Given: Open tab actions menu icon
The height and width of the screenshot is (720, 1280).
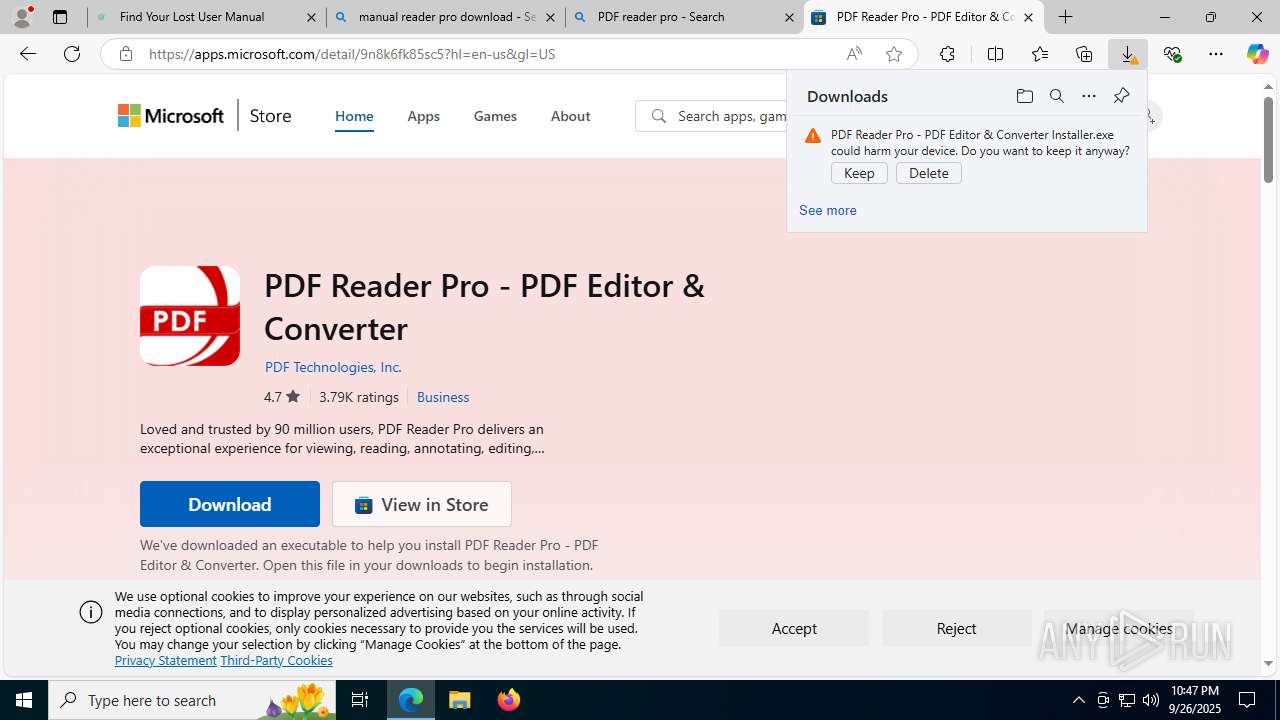Looking at the screenshot, I should point(60,17).
